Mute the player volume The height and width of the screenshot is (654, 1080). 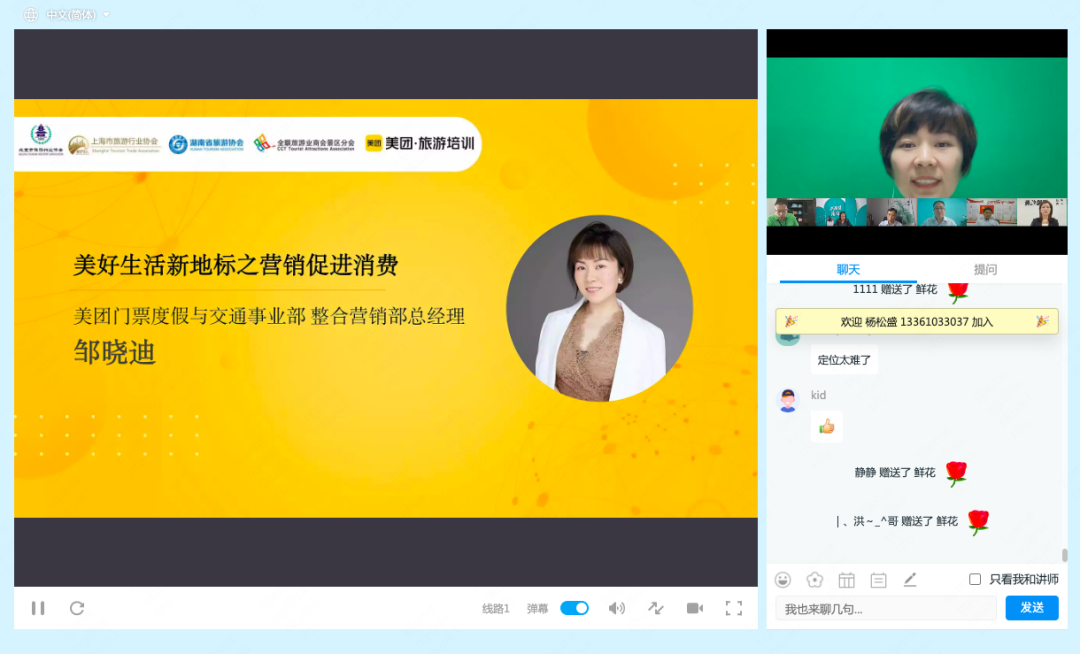(617, 608)
